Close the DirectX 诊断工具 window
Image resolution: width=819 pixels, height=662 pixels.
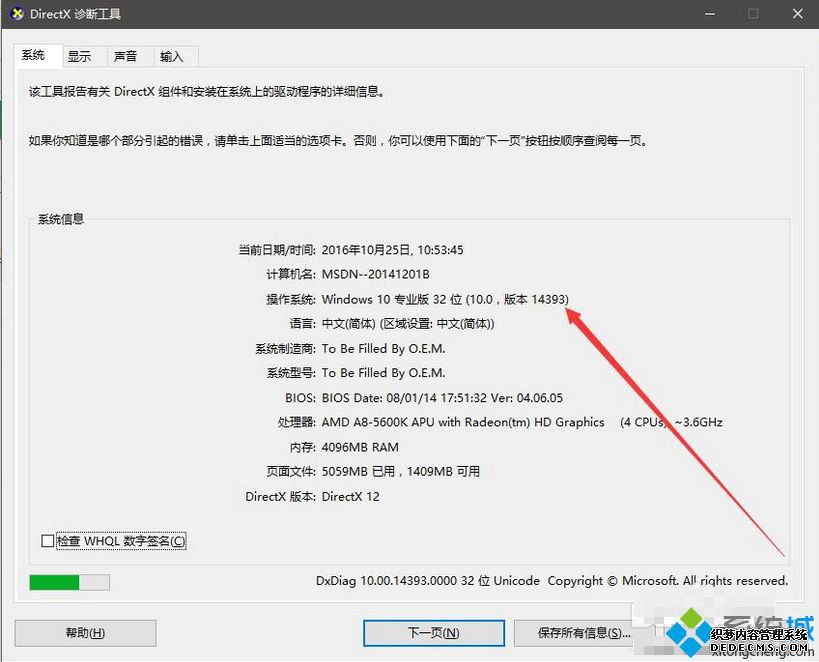pyautogui.click(x=797, y=14)
